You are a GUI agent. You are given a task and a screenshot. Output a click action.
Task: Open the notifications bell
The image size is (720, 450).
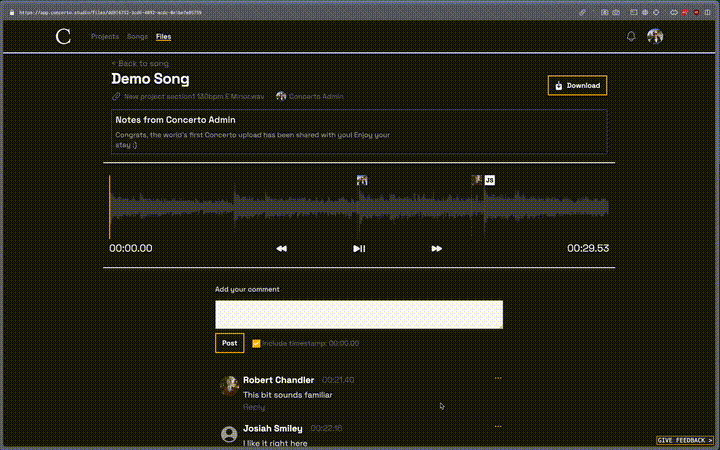click(631, 36)
